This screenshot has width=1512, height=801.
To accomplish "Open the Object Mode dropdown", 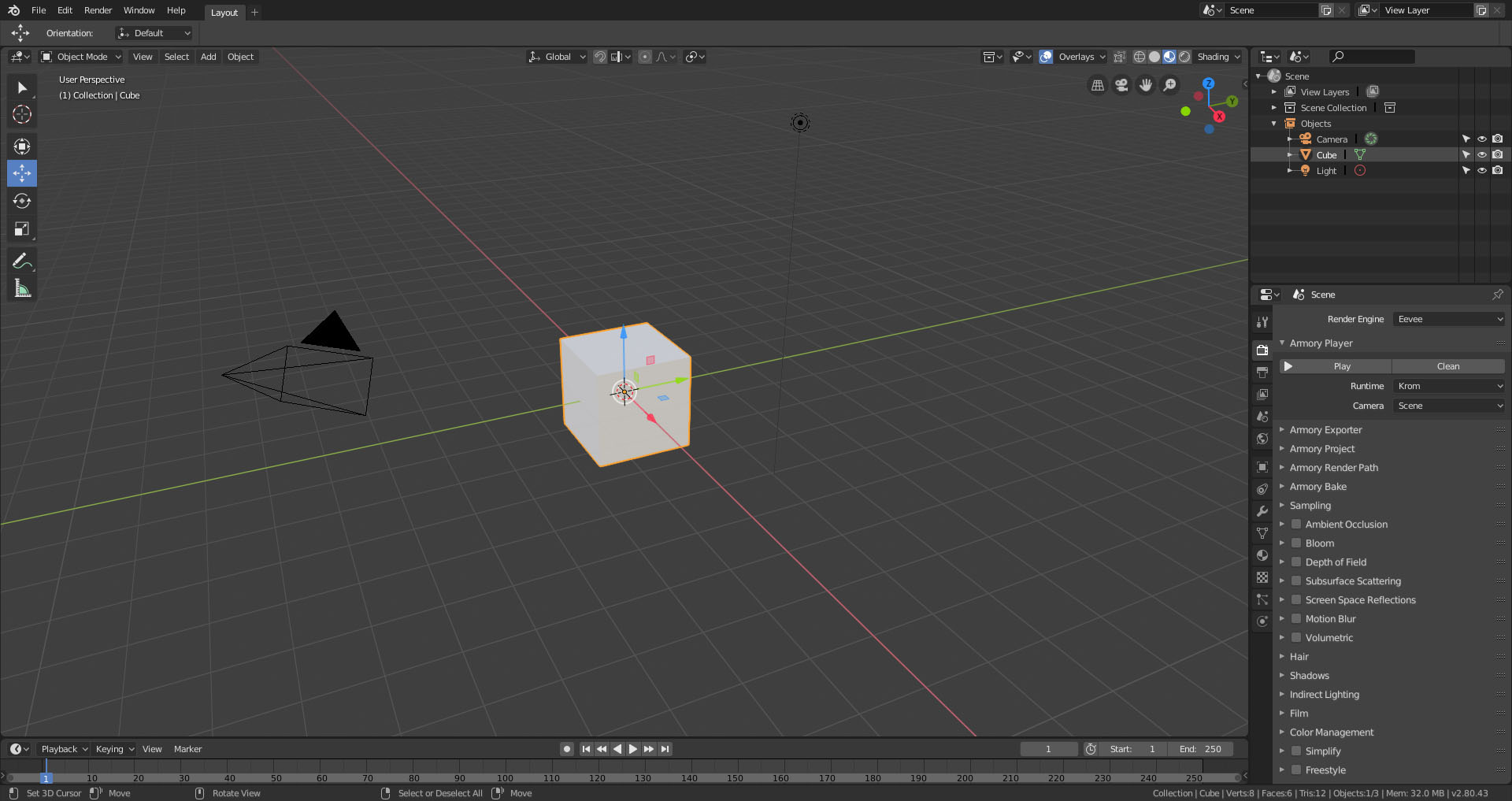I will (x=81, y=57).
